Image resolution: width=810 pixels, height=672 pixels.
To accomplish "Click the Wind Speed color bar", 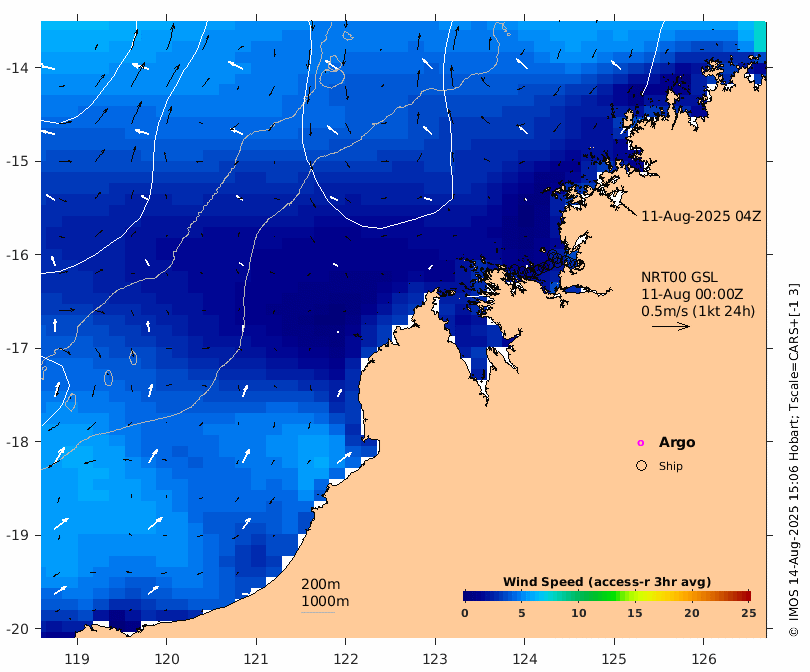I will (x=607, y=596).
